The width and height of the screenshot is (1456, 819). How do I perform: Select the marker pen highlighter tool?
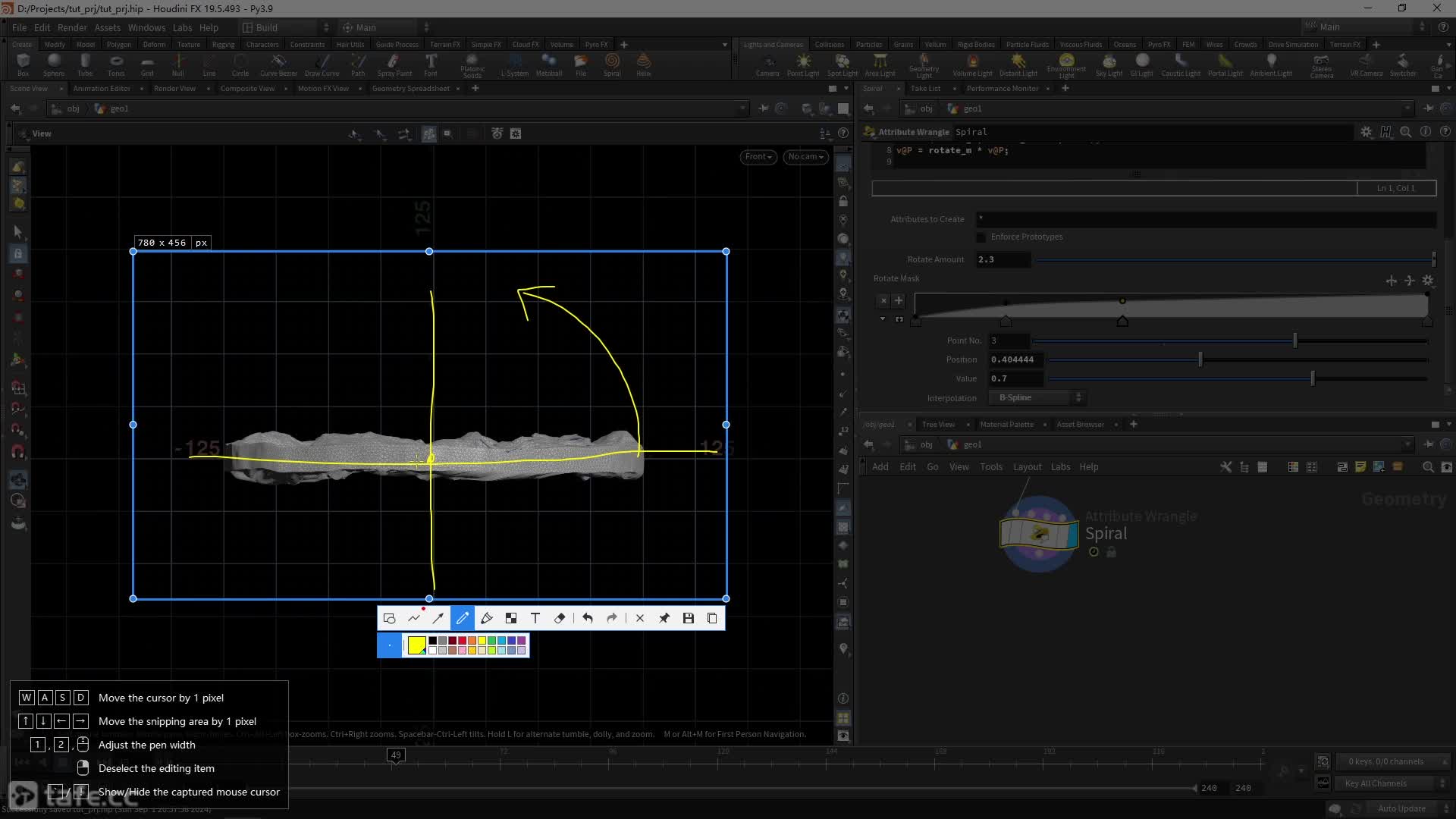coord(487,618)
